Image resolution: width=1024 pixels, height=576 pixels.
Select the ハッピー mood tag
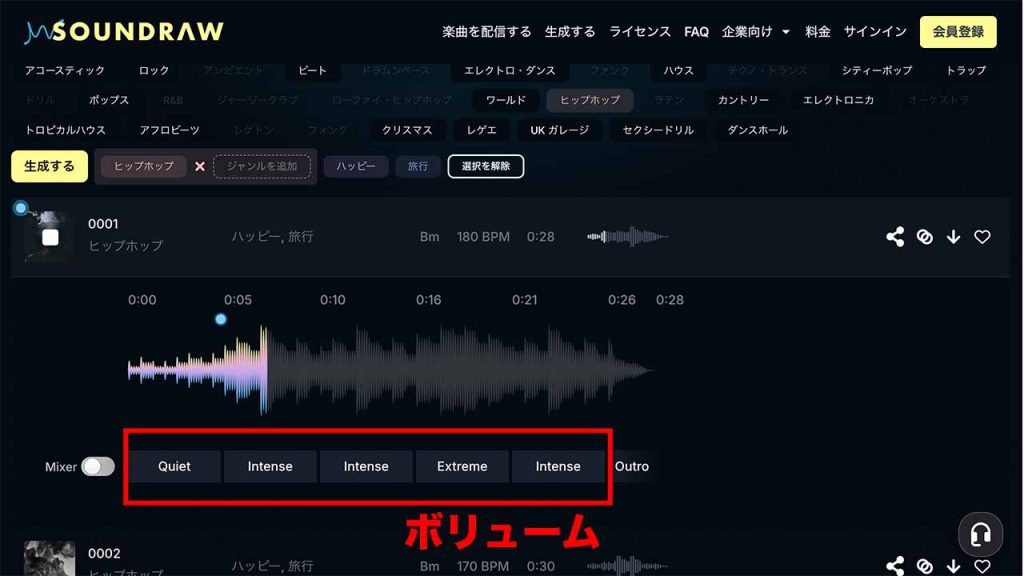[x=356, y=167]
